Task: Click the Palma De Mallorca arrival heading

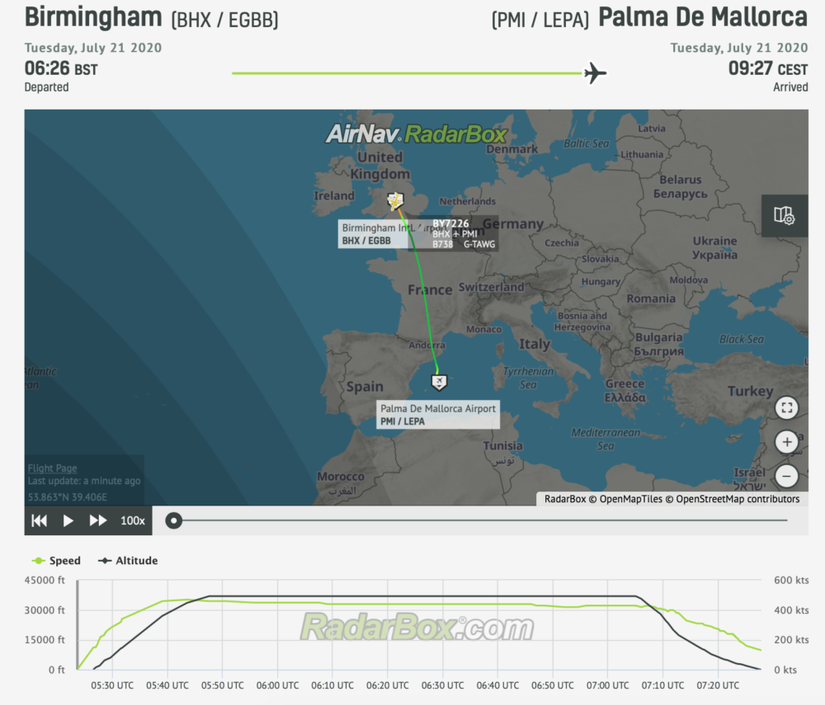Action: coord(703,17)
